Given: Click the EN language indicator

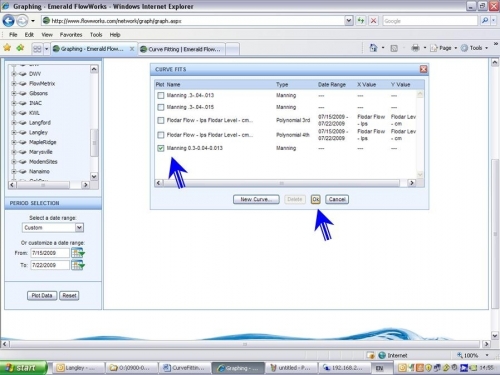Looking at the screenshot, I should coord(379,368).
